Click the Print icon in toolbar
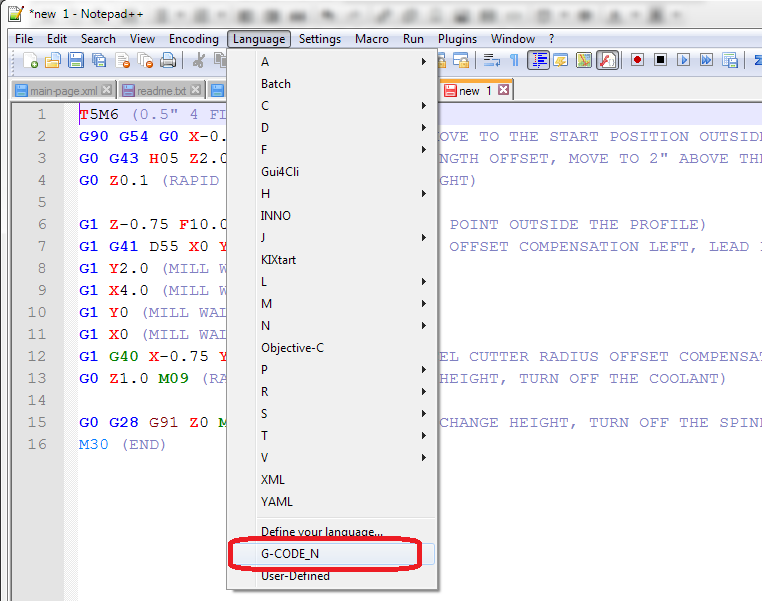 pyautogui.click(x=168, y=61)
